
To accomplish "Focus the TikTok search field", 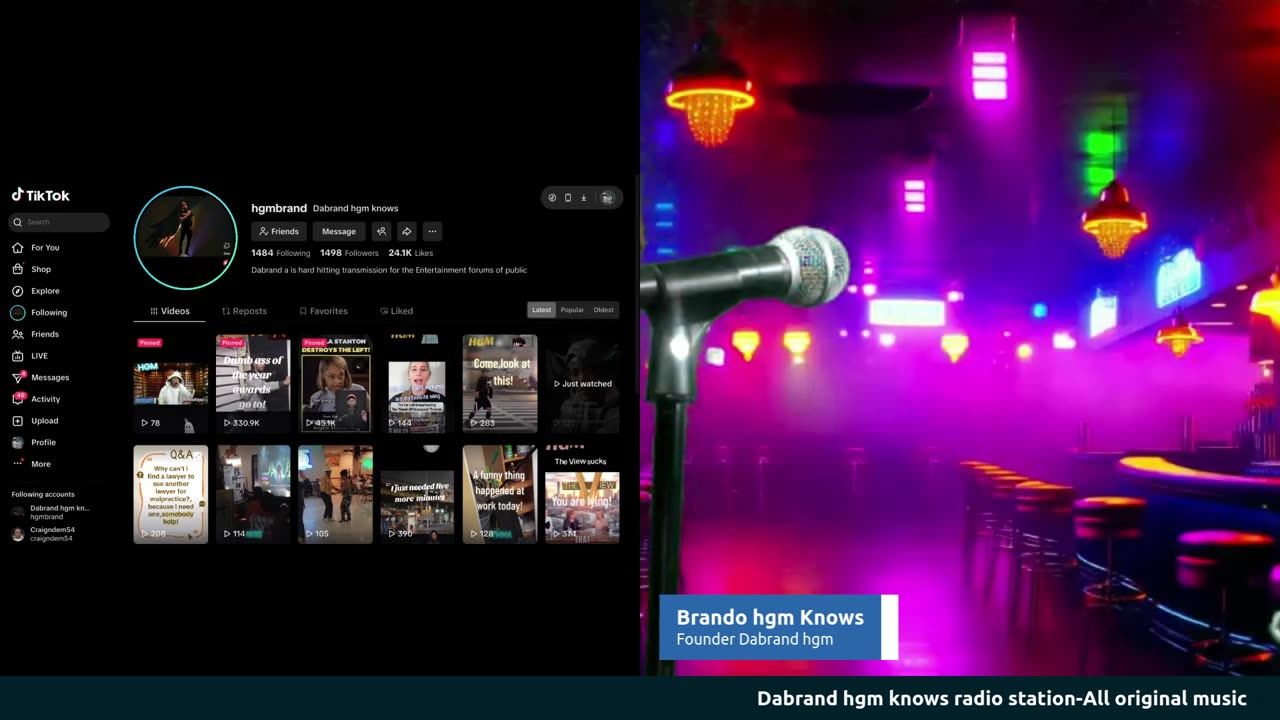I will click(x=59, y=222).
